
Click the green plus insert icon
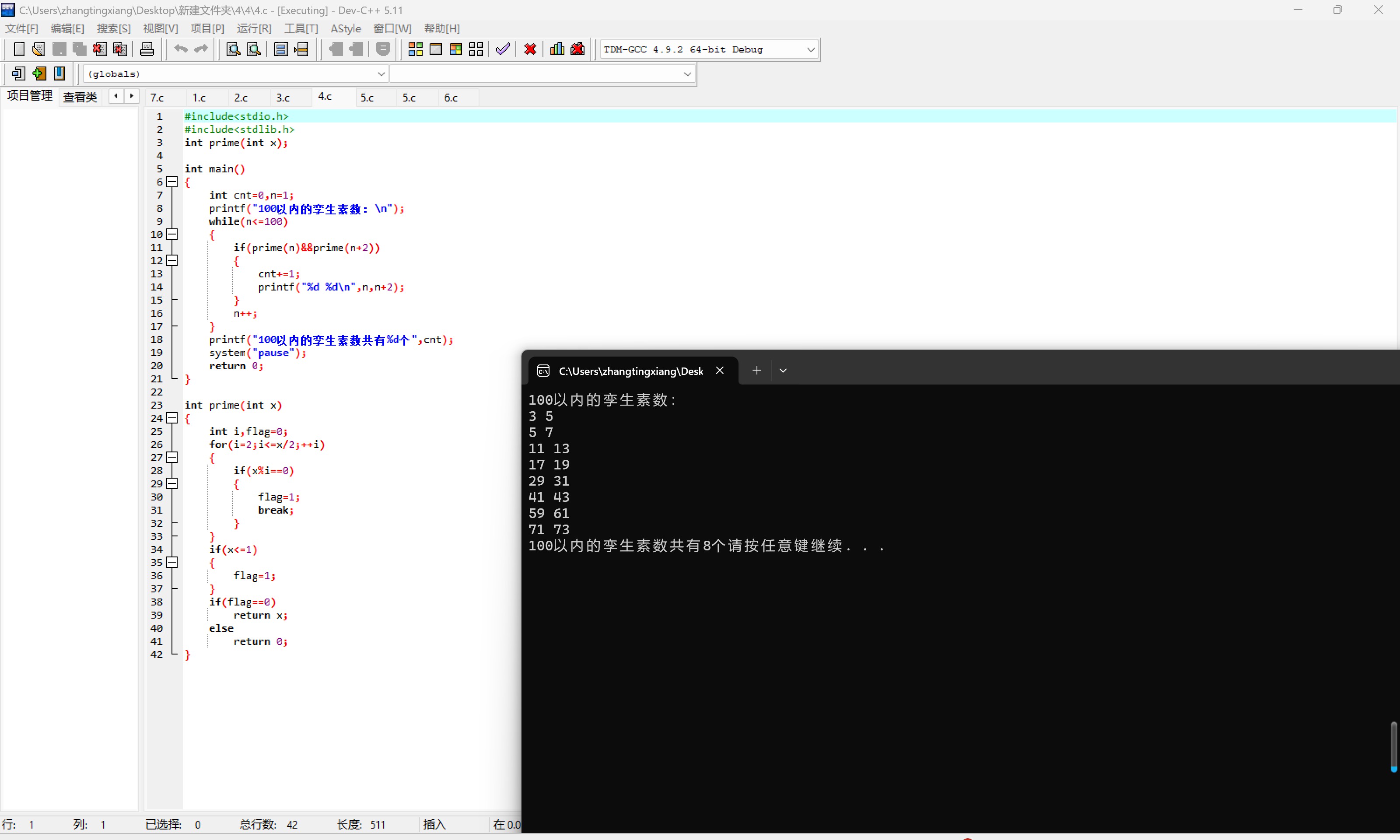[39, 73]
